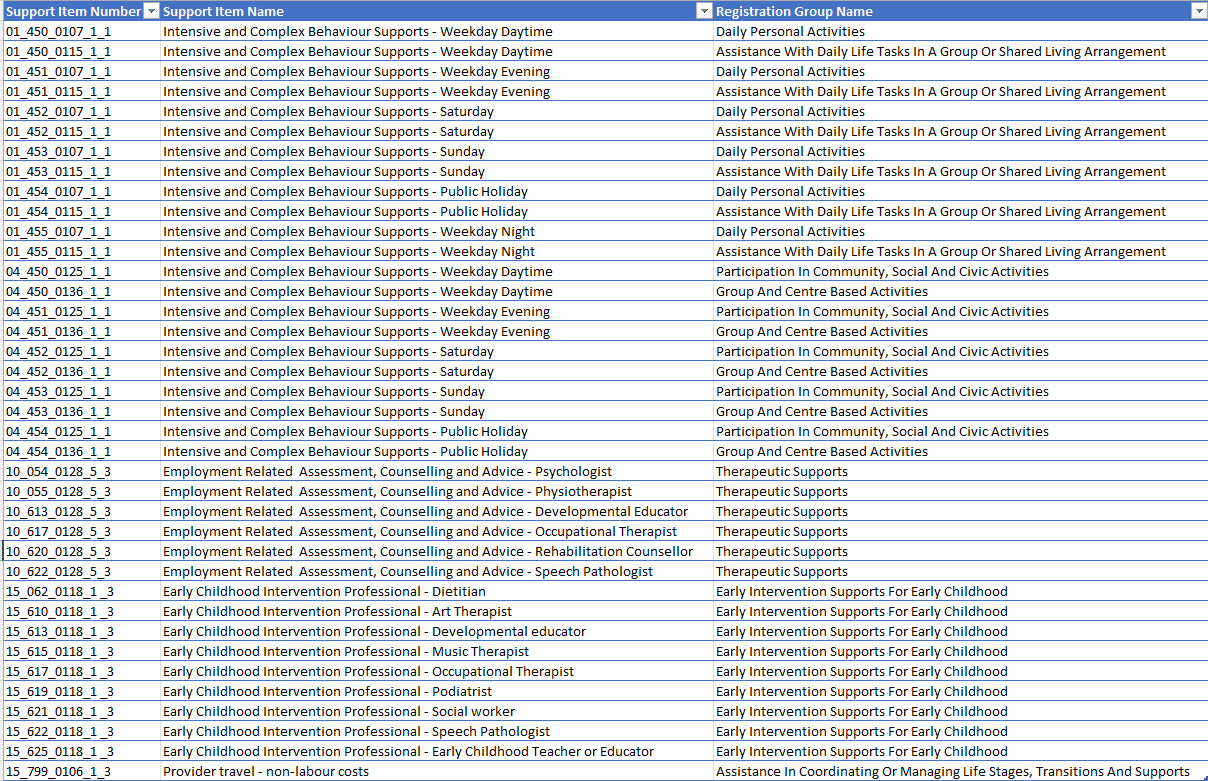The width and height of the screenshot is (1208, 781).
Task: Select the Support Item Number header cell
Action: click(80, 11)
